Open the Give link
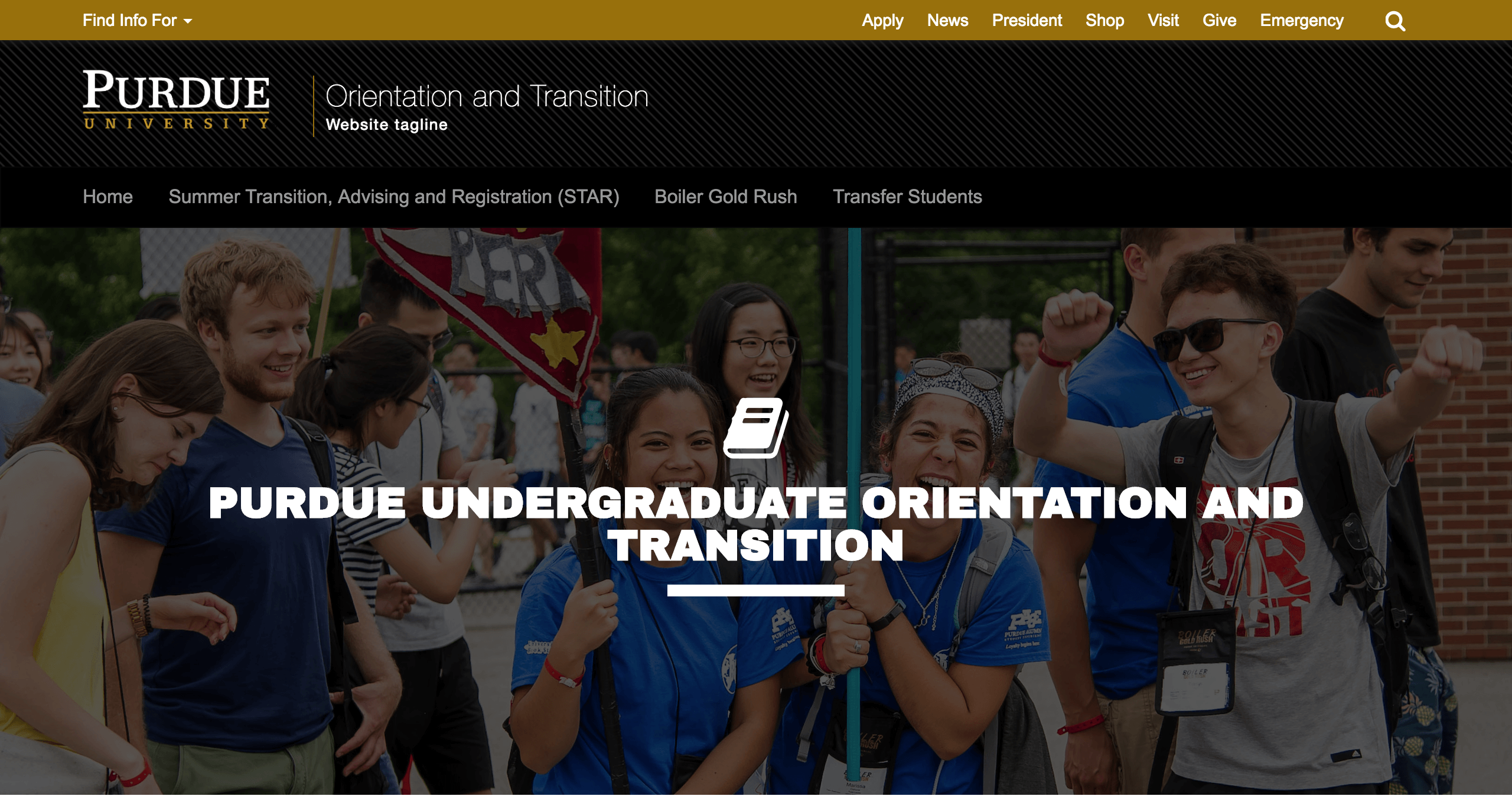 (1219, 20)
